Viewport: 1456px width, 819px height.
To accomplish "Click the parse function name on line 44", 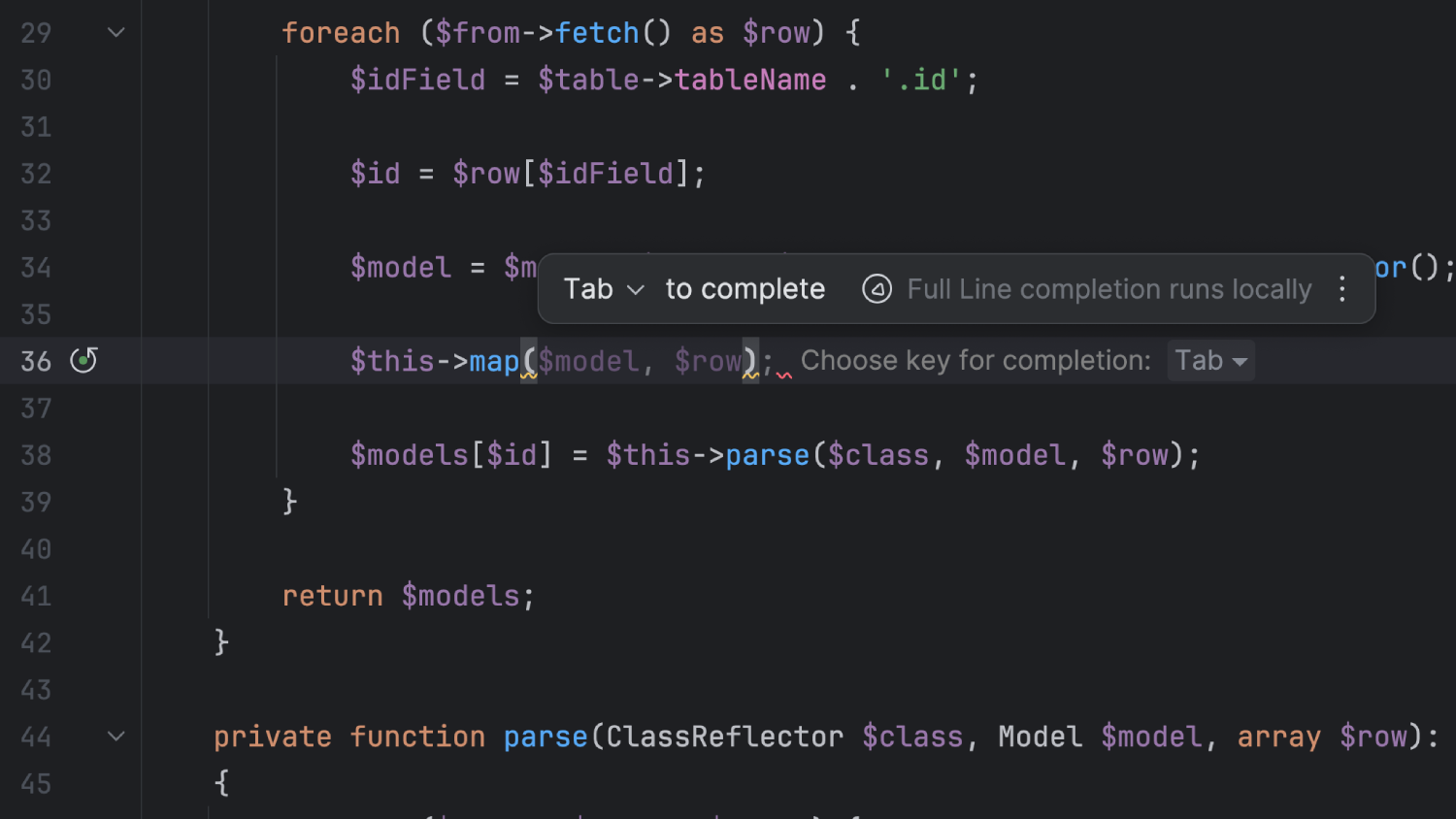I will [545, 737].
